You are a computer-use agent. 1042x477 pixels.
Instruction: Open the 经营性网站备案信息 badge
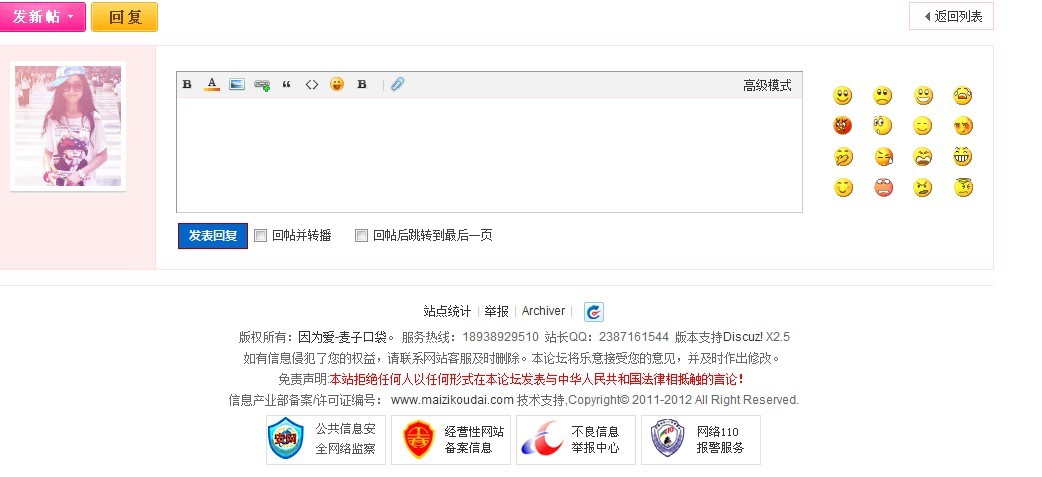click(x=451, y=440)
